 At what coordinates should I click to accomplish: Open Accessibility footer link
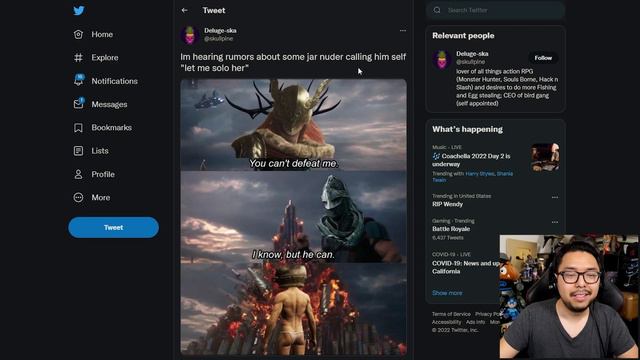447,322
